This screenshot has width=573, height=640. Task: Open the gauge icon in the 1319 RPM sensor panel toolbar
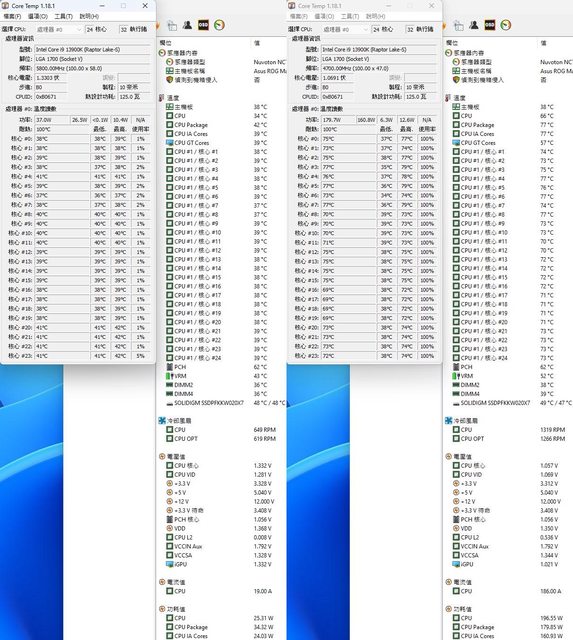(506, 25)
